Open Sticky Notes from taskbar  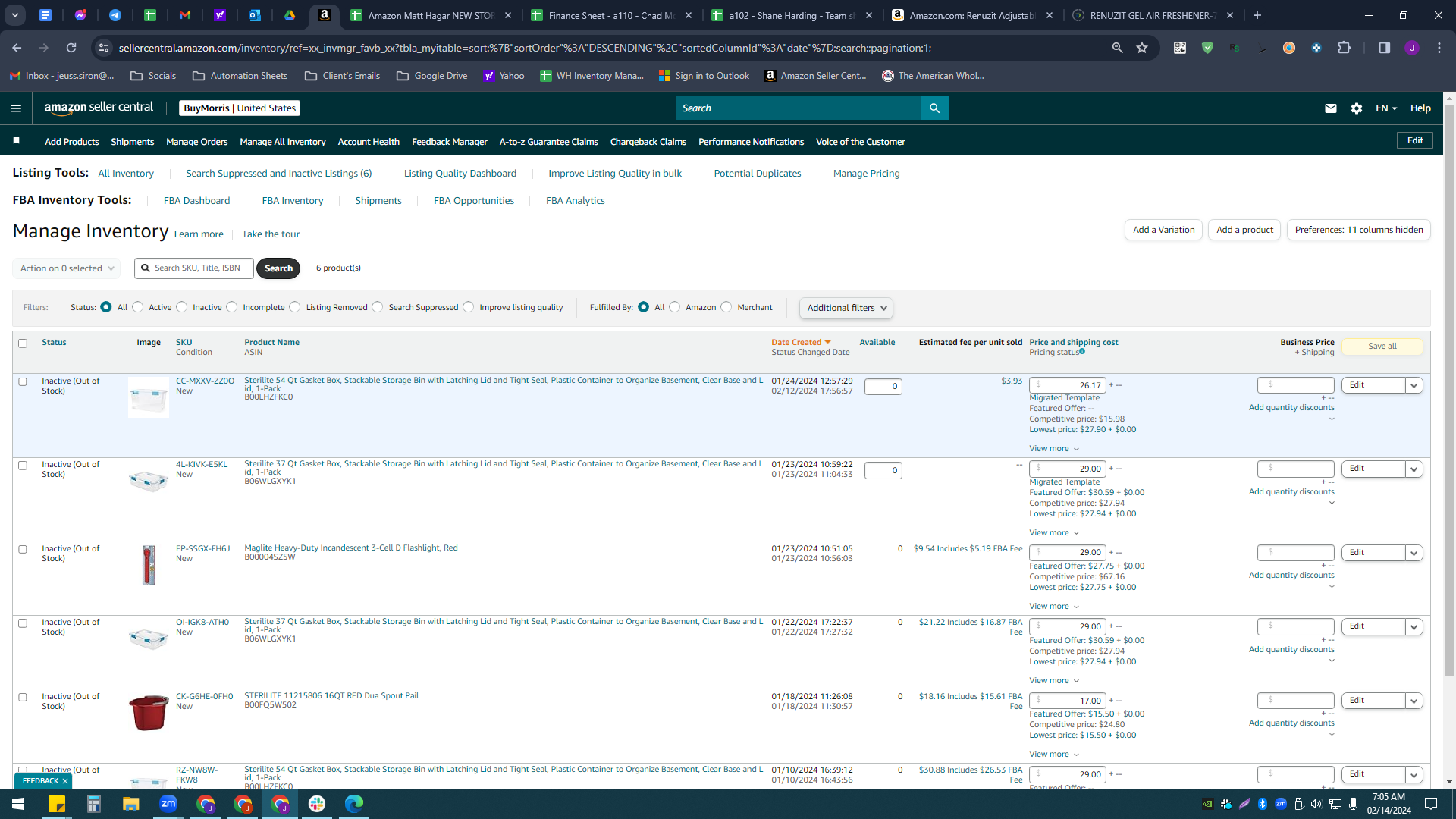point(57,804)
